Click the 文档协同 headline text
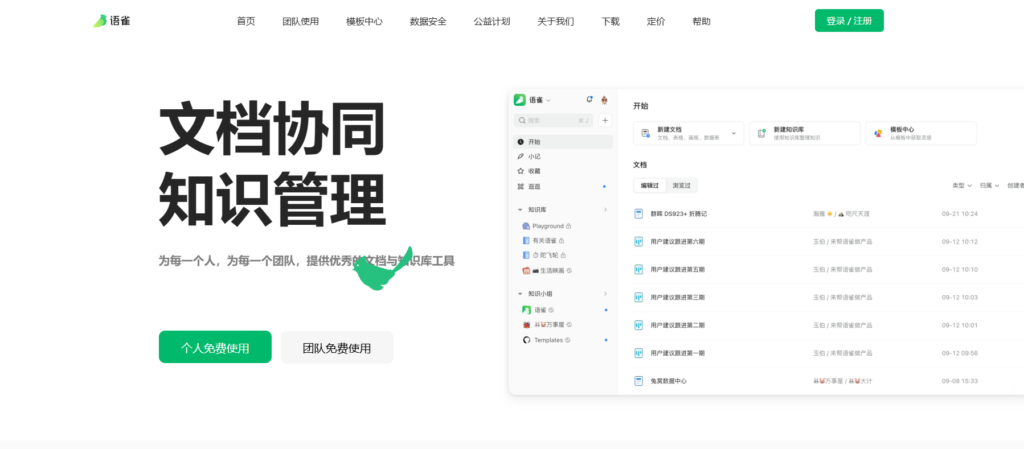Viewport: 1024px width, 449px height. 272,128
